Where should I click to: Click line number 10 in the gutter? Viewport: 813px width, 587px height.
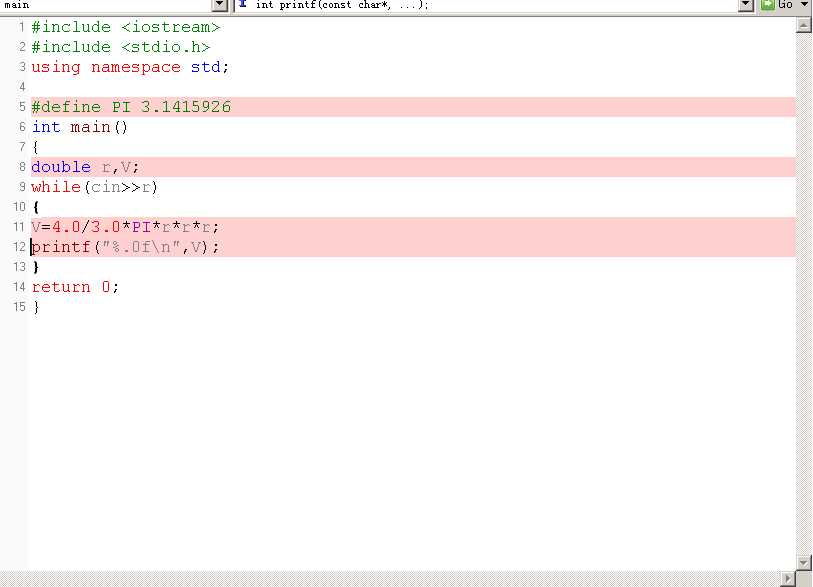point(20,207)
